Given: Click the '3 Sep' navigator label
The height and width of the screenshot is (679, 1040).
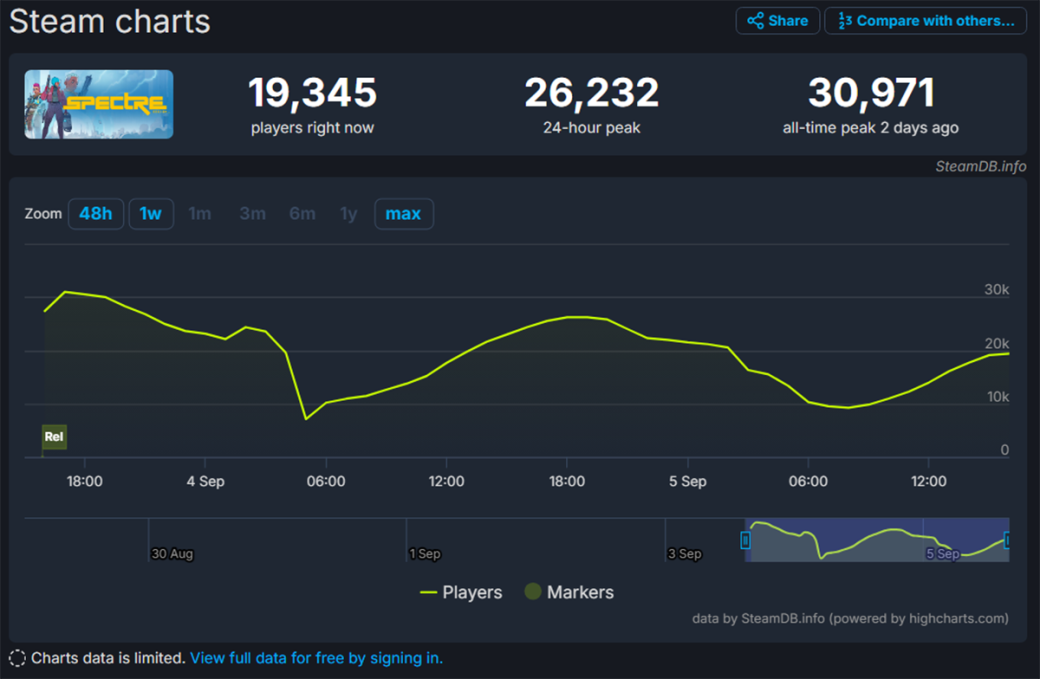Looking at the screenshot, I should (x=684, y=554).
